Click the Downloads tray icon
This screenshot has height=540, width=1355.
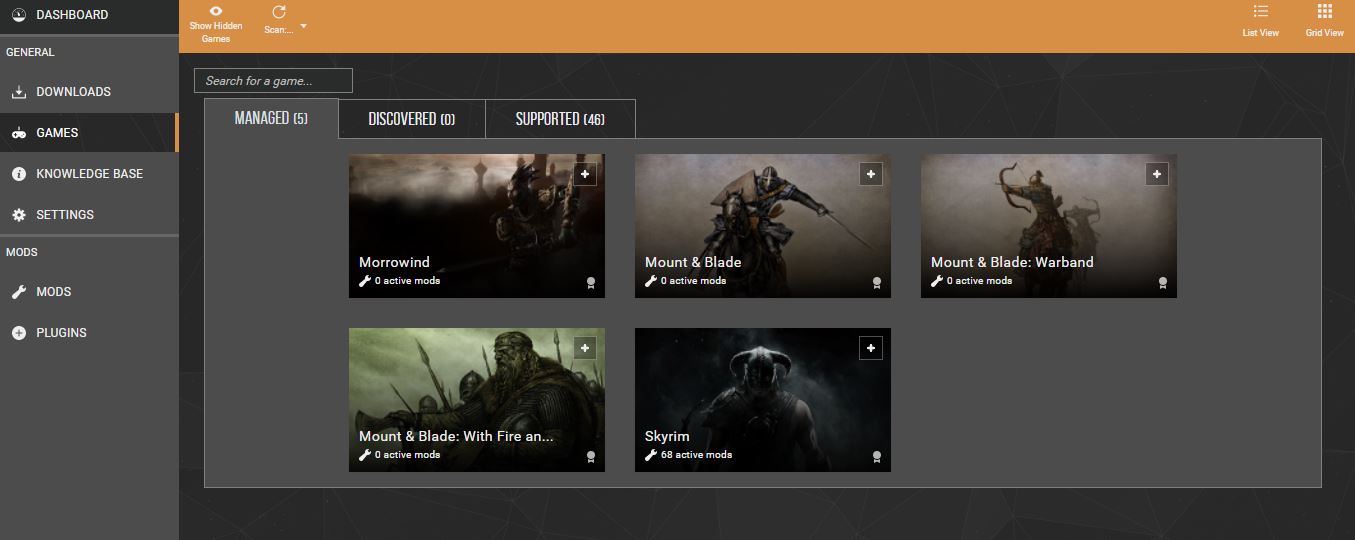point(18,92)
